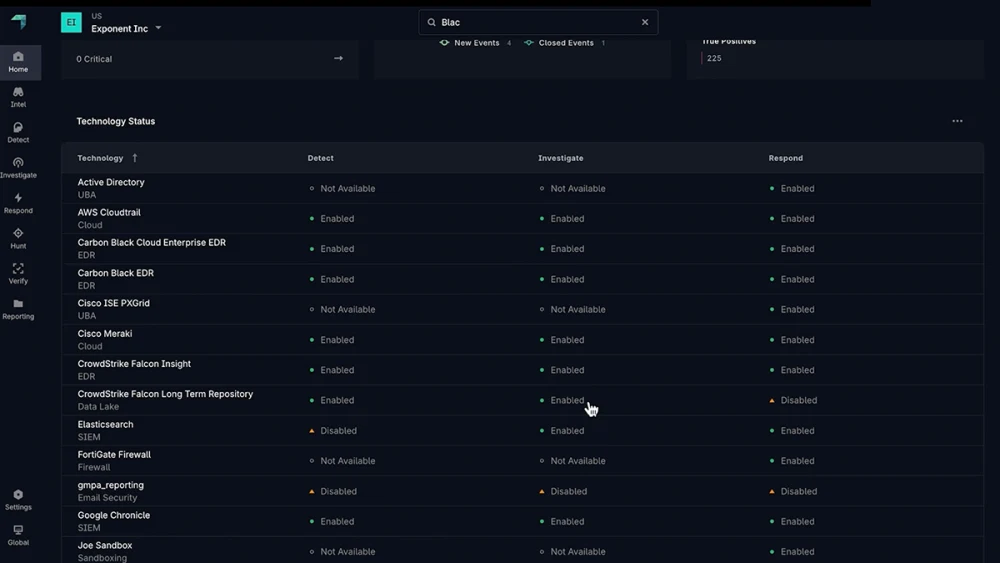Click the EI organization avatar
The image size is (1000, 563).
[x=71, y=22]
